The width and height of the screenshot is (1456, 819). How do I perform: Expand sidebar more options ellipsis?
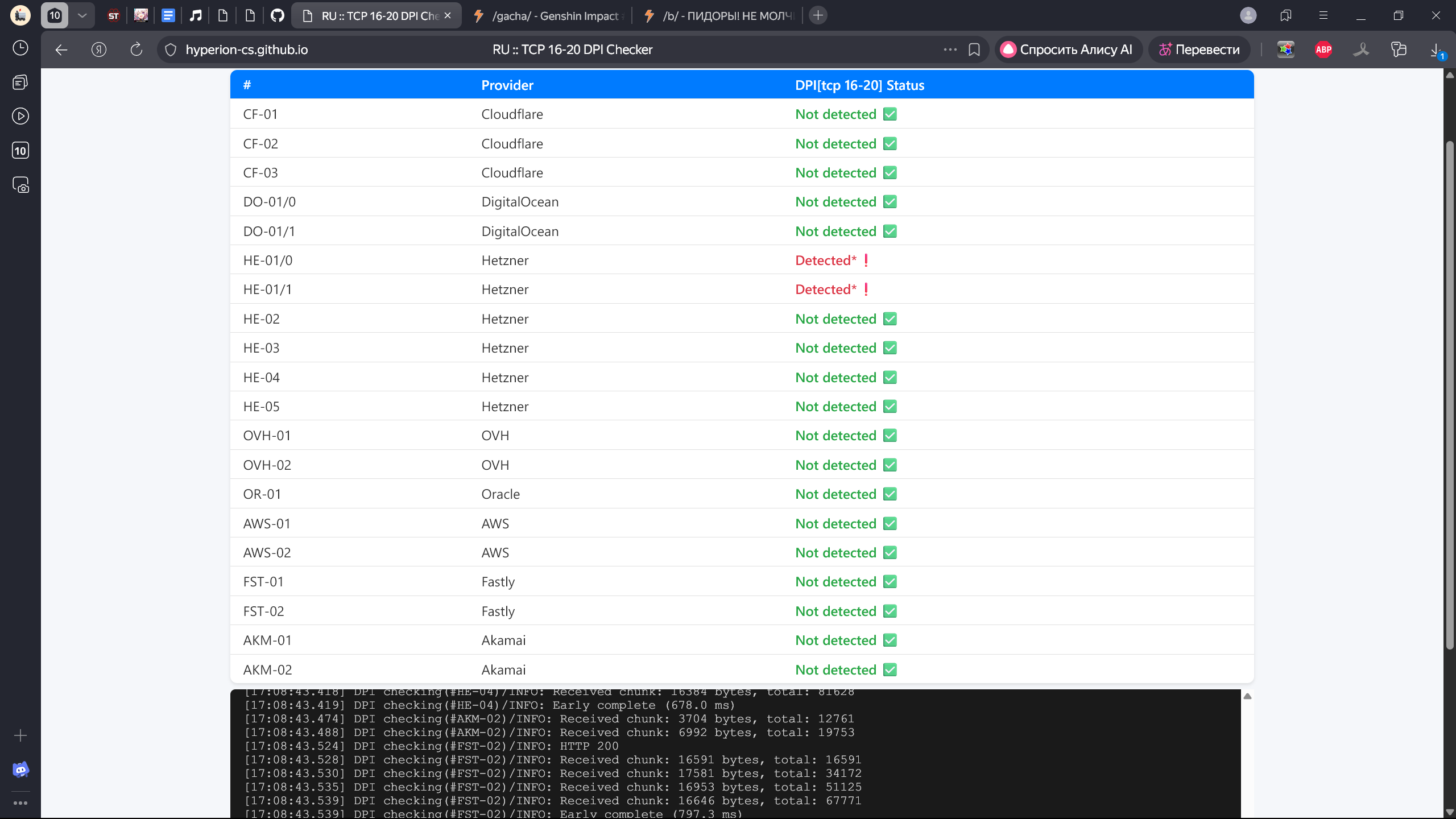[x=20, y=803]
